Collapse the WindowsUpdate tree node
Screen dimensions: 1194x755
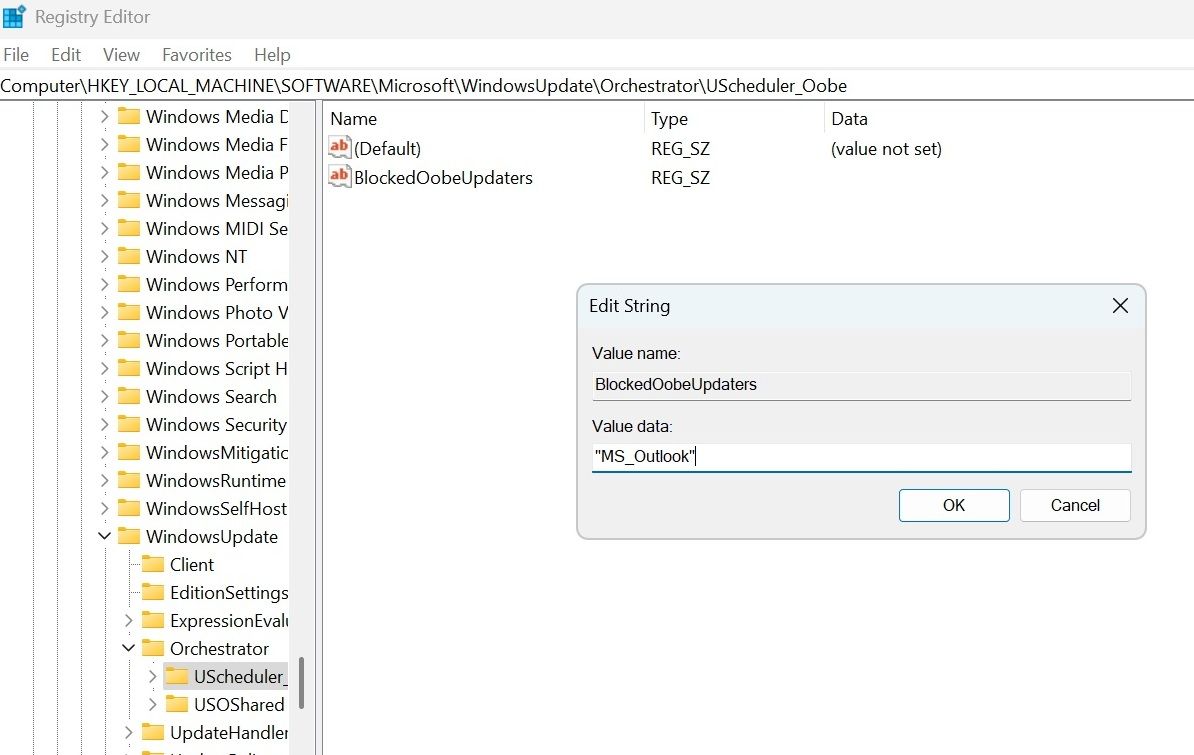point(104,536)
